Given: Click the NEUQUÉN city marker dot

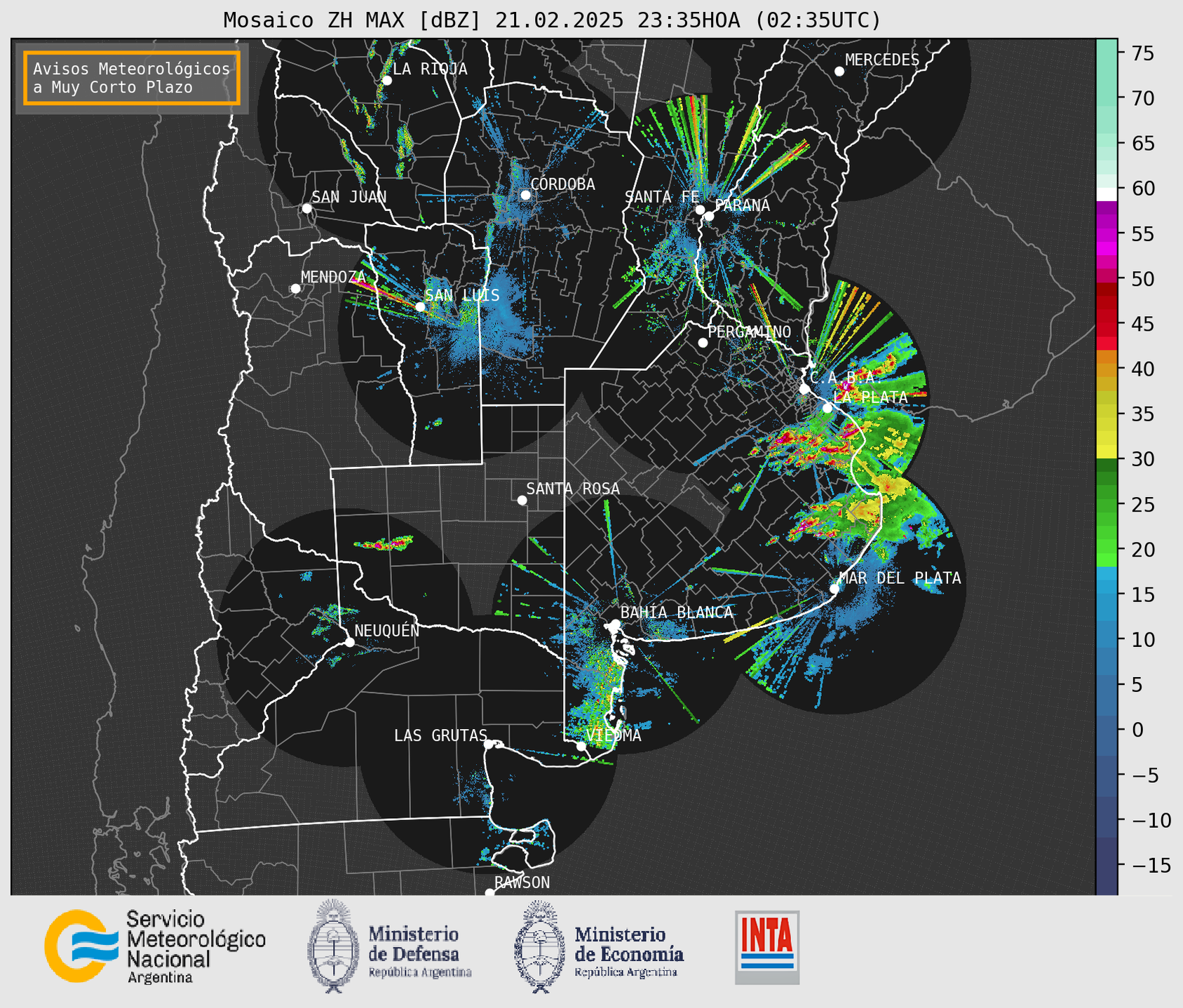Looking at the screenshot, I should coord(349,642).
